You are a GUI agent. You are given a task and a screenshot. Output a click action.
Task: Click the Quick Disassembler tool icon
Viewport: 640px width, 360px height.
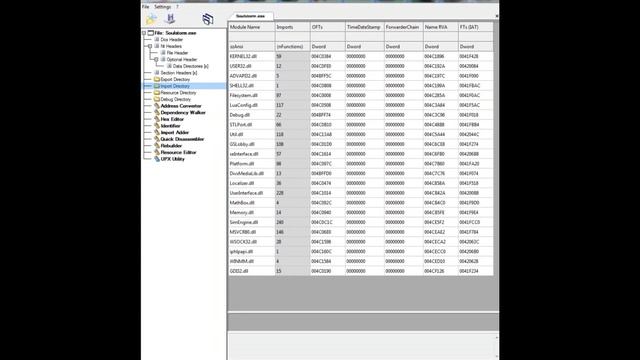coord(157,139)
